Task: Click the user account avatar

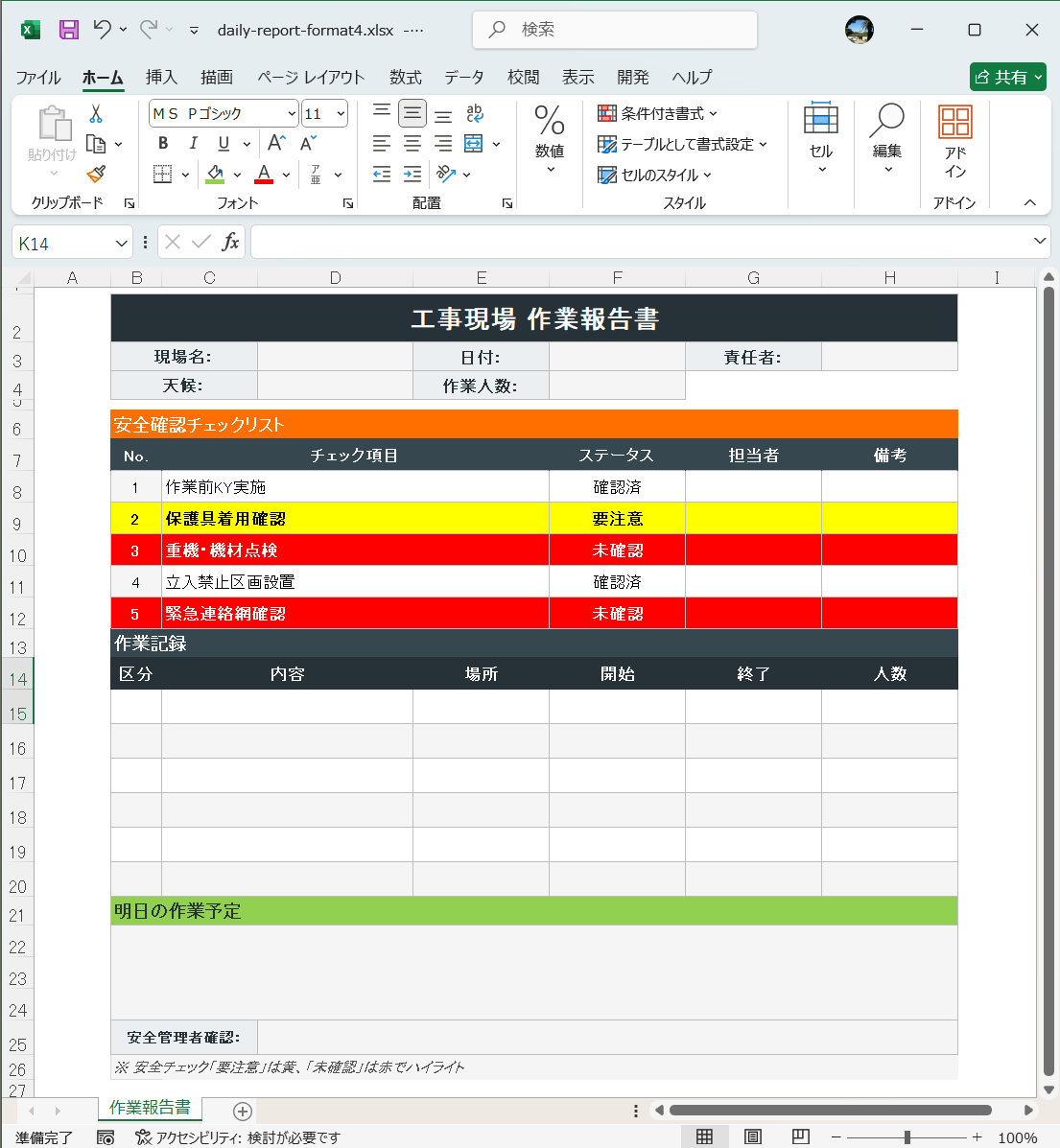Action: pos(860,30)
